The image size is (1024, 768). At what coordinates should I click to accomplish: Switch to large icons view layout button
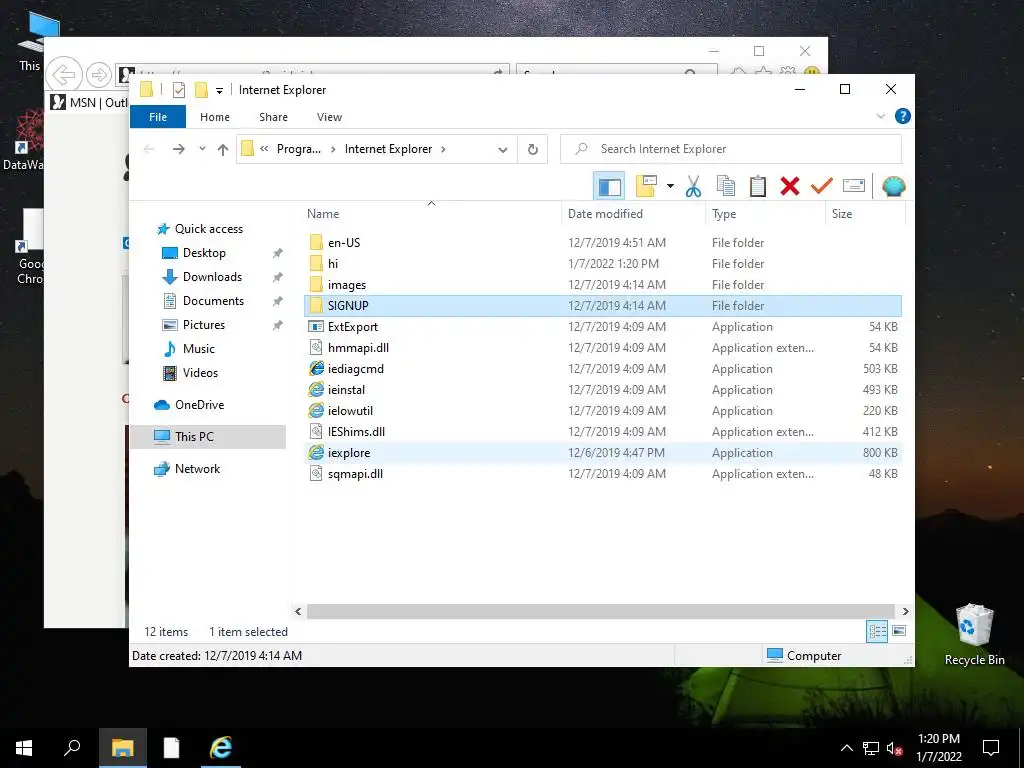click(899, 631)
